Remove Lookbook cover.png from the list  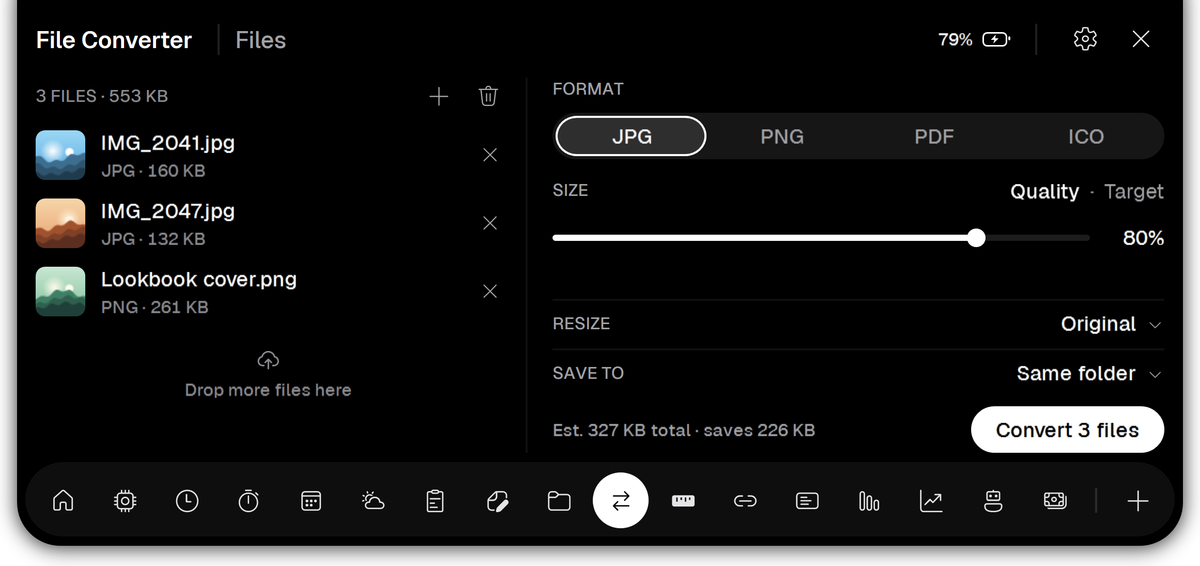tap(490, 291)
